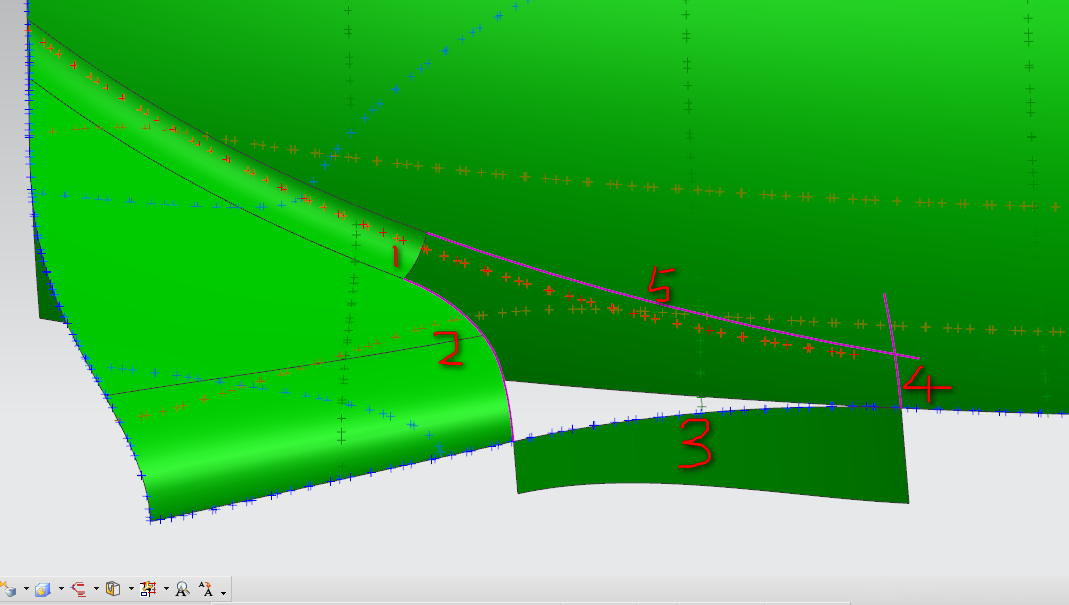Expand dropdown arrow next to red branching icon
This screenshot has width=1069, height=605.
[96, 590]
